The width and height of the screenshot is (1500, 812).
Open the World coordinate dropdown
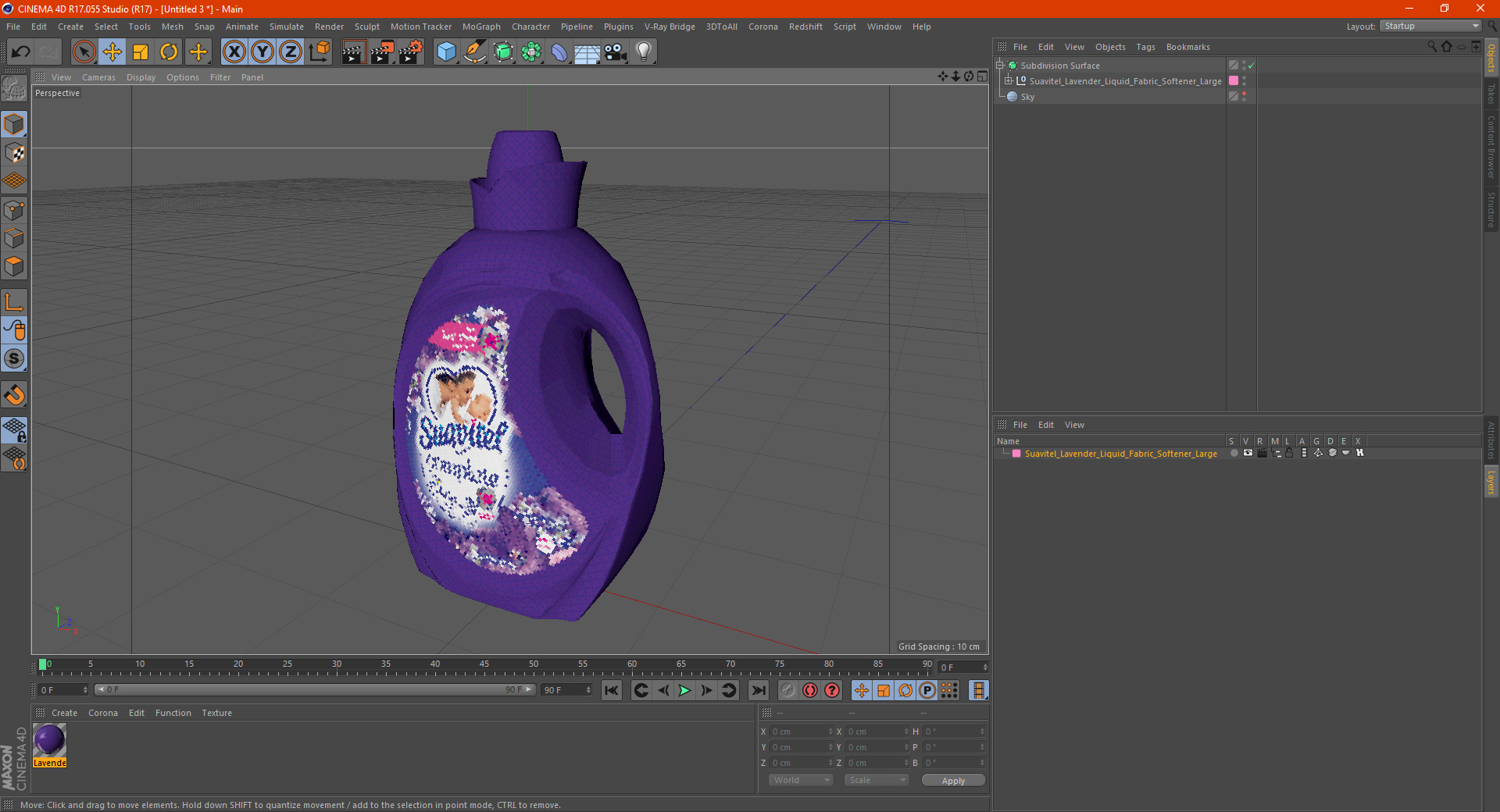point(801,780)
